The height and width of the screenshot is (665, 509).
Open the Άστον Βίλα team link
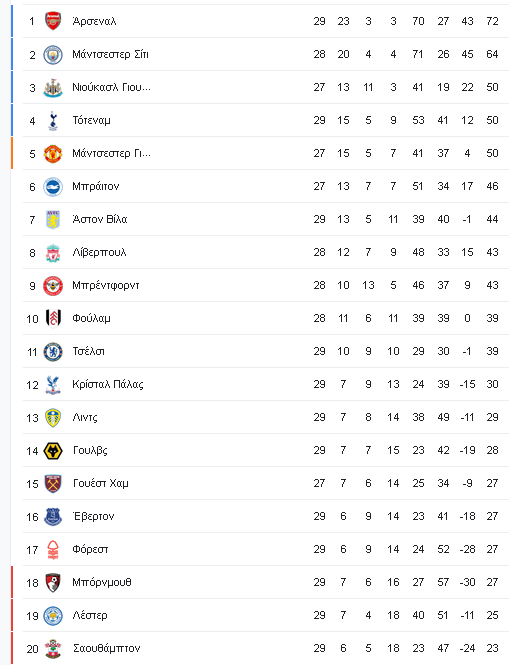[100, 219]
